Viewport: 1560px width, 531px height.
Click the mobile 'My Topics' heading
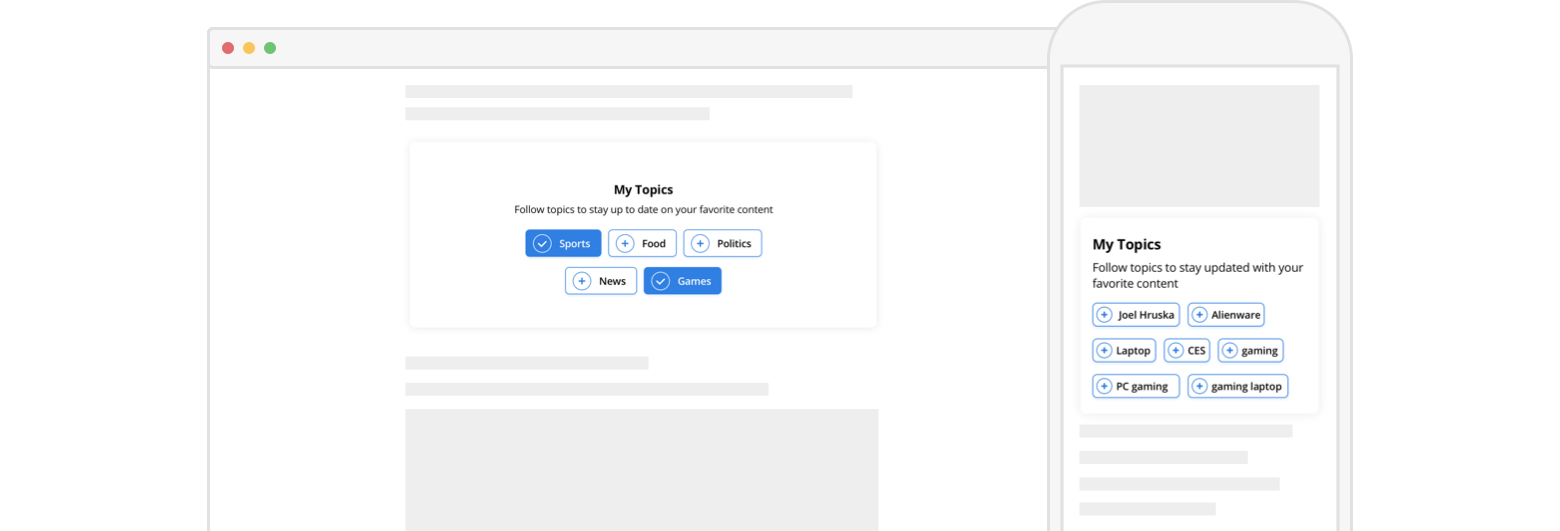[x=1127, y=244]
